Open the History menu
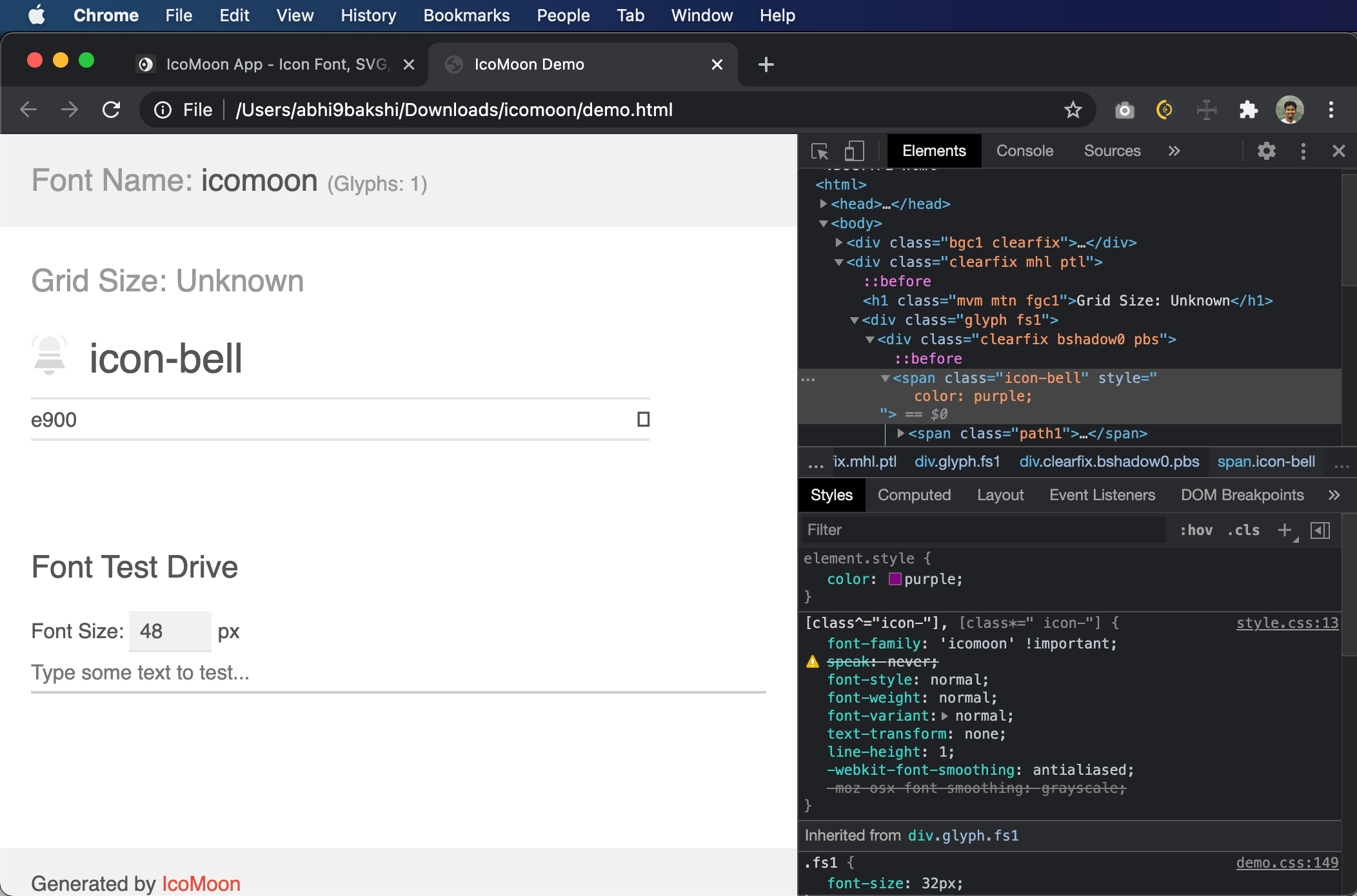The image size is (1357, 896). (x=368, y=15)
